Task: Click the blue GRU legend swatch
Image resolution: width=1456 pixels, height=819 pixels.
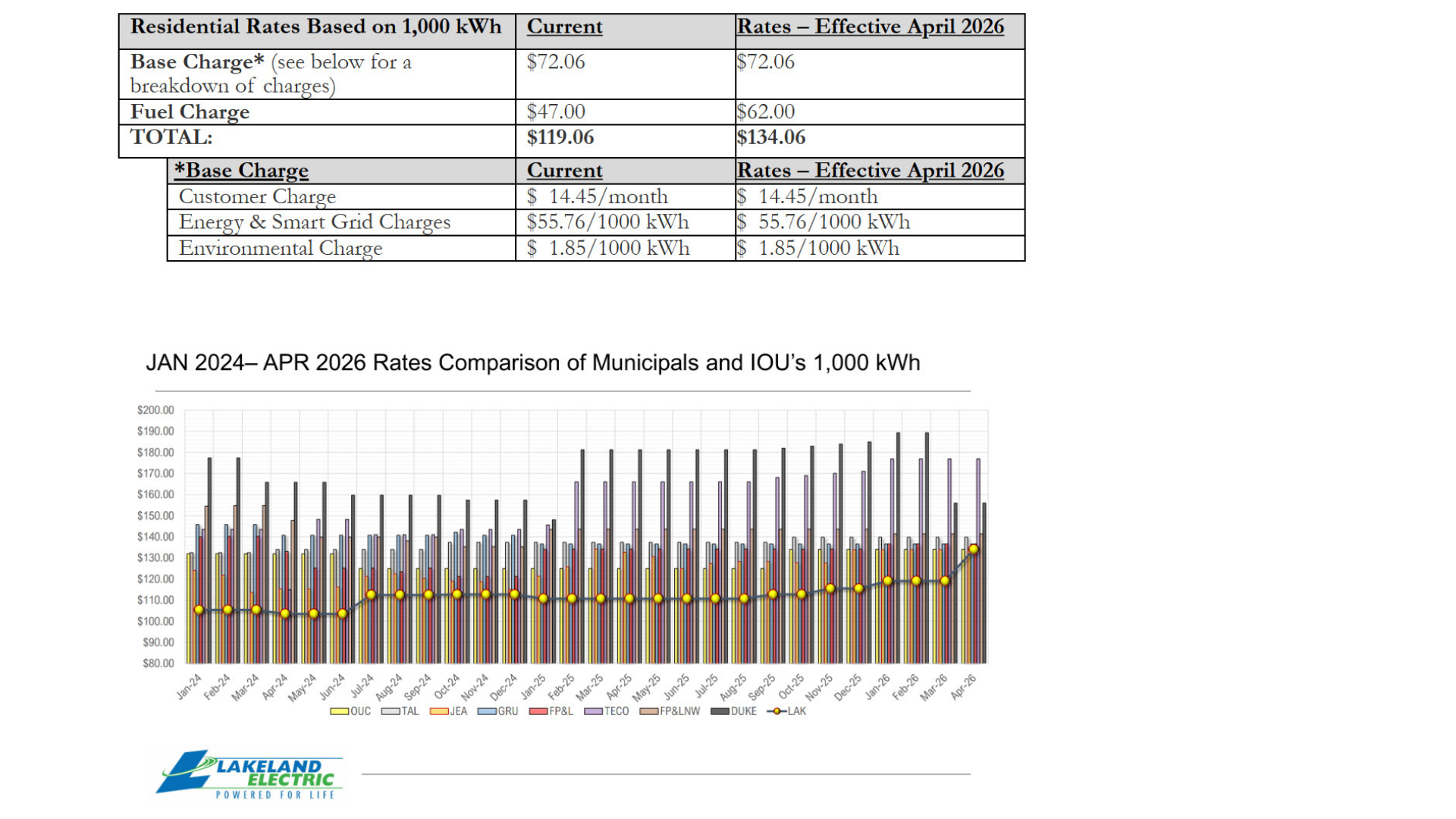Action: point(486,711)
